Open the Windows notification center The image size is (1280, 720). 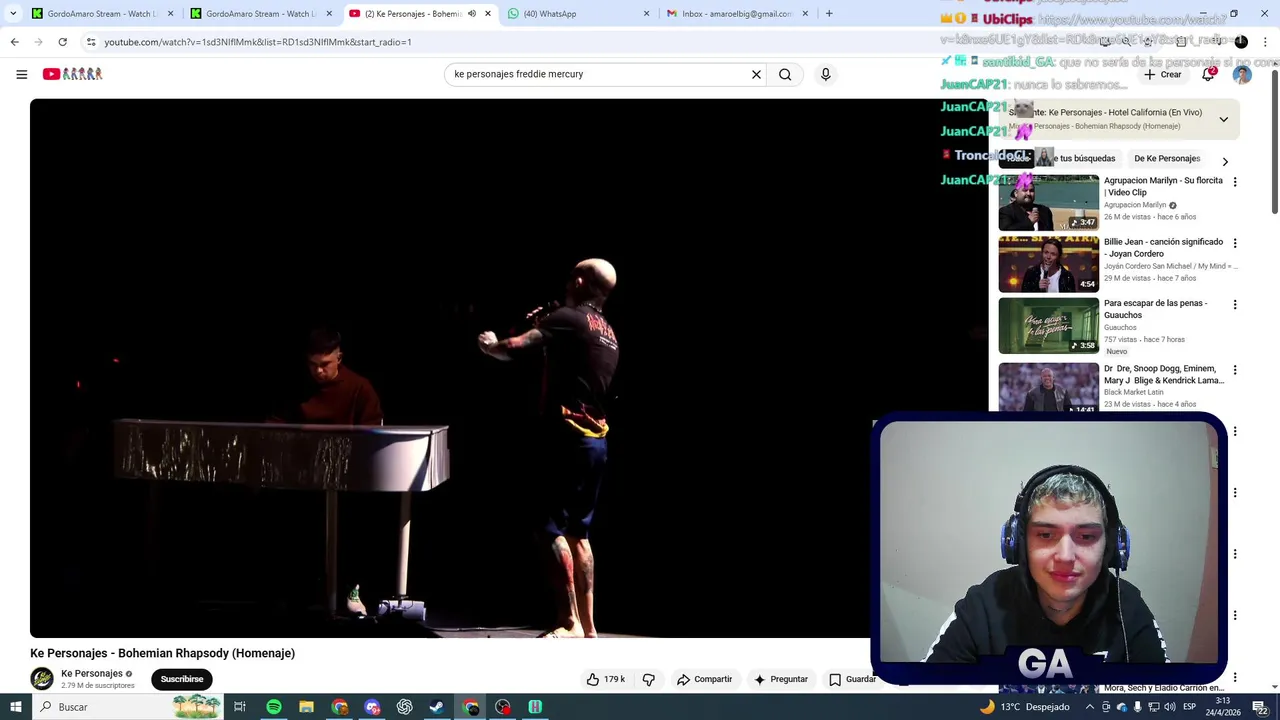[x=1261, y=707]
